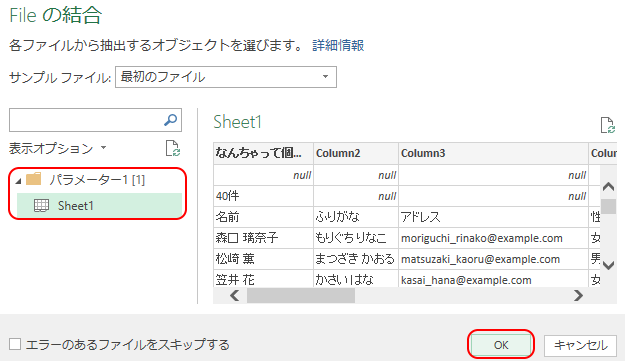Image resolution: width=625 pixels, height=361 pixels.
Task: Click matsuzaki_kaoru@example.com cell
Action: click(493, 259)
